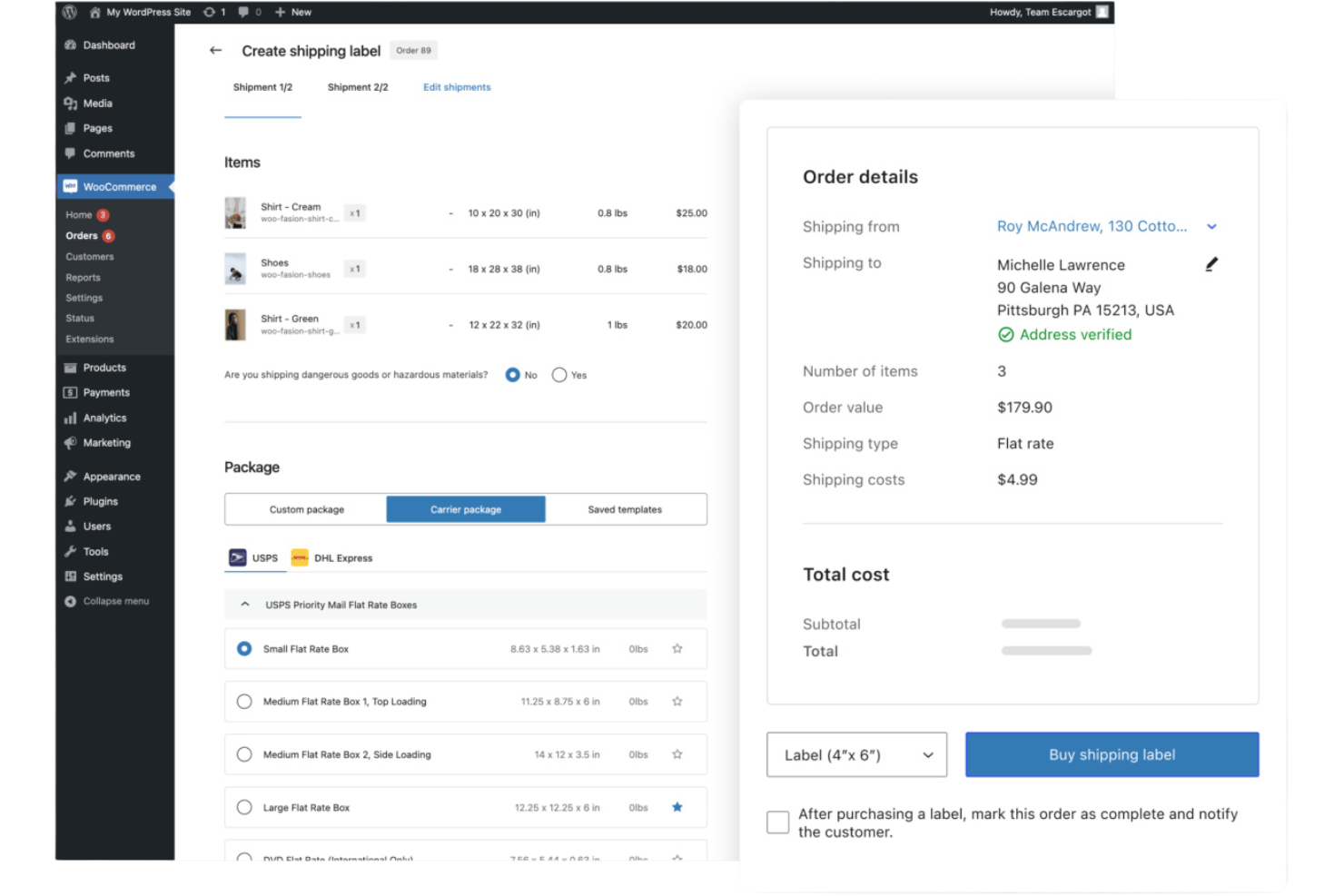Select Small Flat Rate Box radio
Viewport: 1344px width, 896px height.
pyautogui.click(x=244, y=649)
